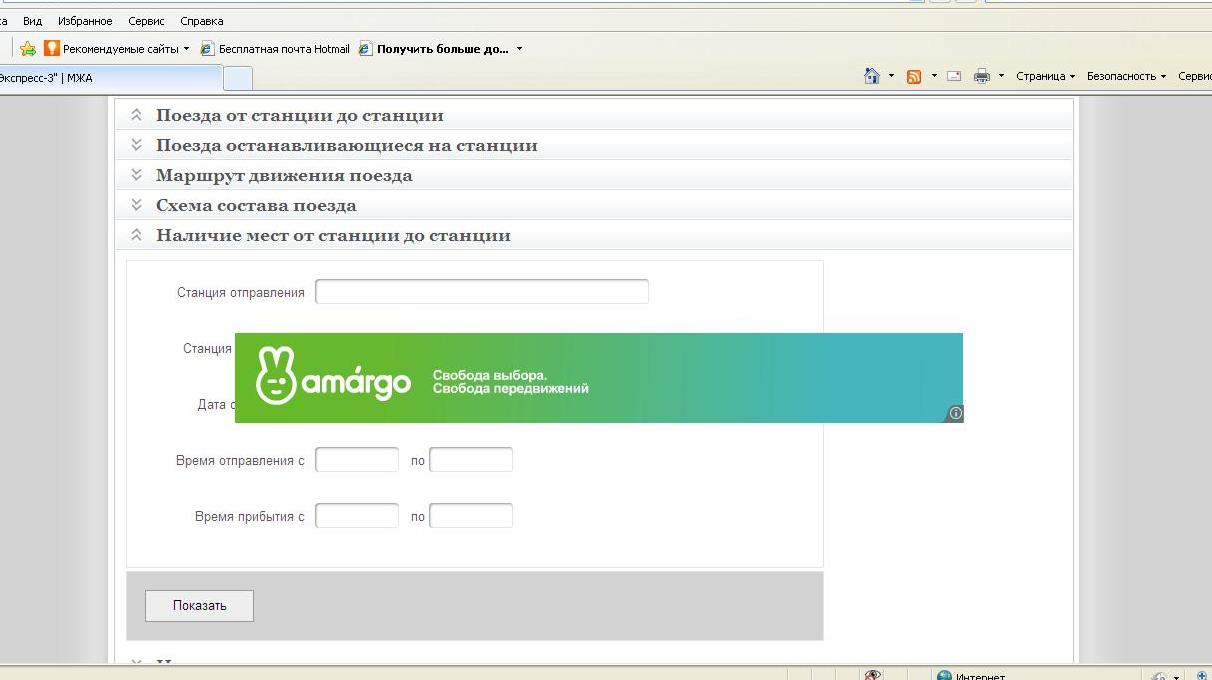Click the Favorites star icon

[28, 49]
